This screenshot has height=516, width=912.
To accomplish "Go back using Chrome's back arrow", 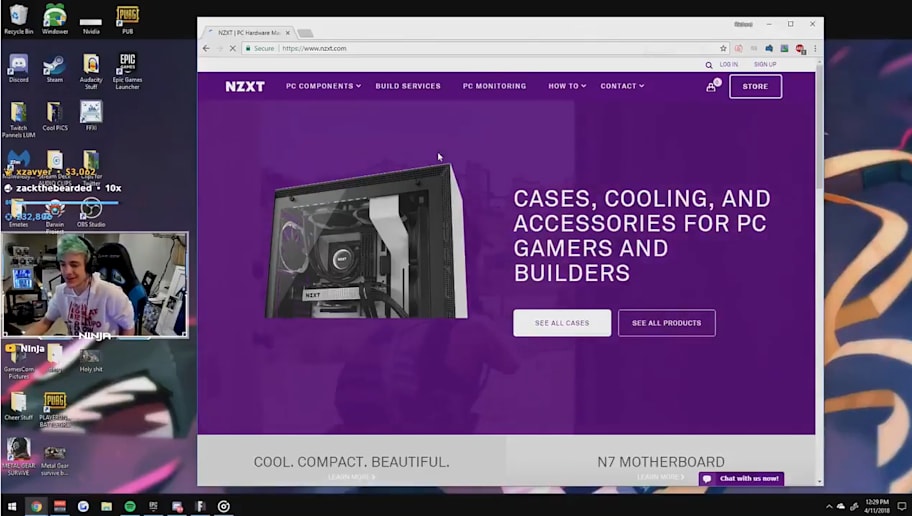I will click(206, 48).
